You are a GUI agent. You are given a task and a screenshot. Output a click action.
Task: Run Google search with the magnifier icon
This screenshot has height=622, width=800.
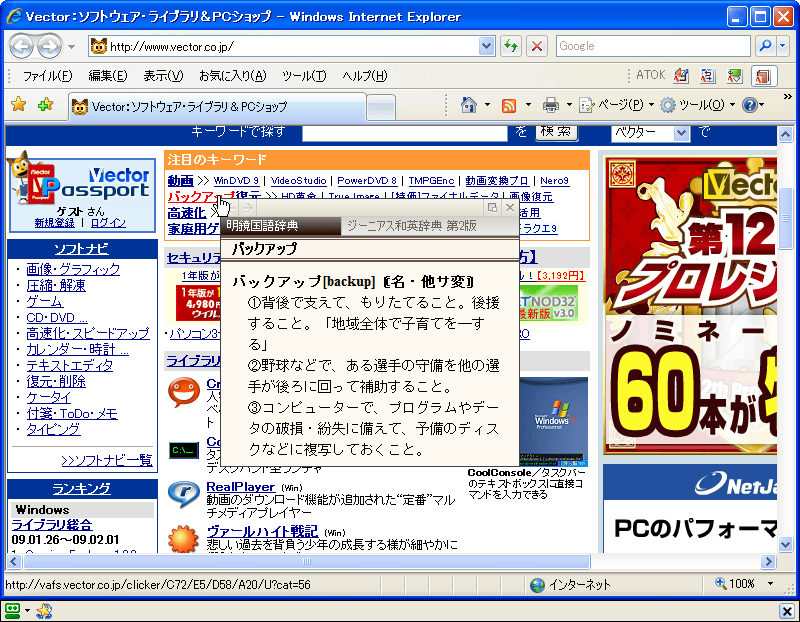765,46
